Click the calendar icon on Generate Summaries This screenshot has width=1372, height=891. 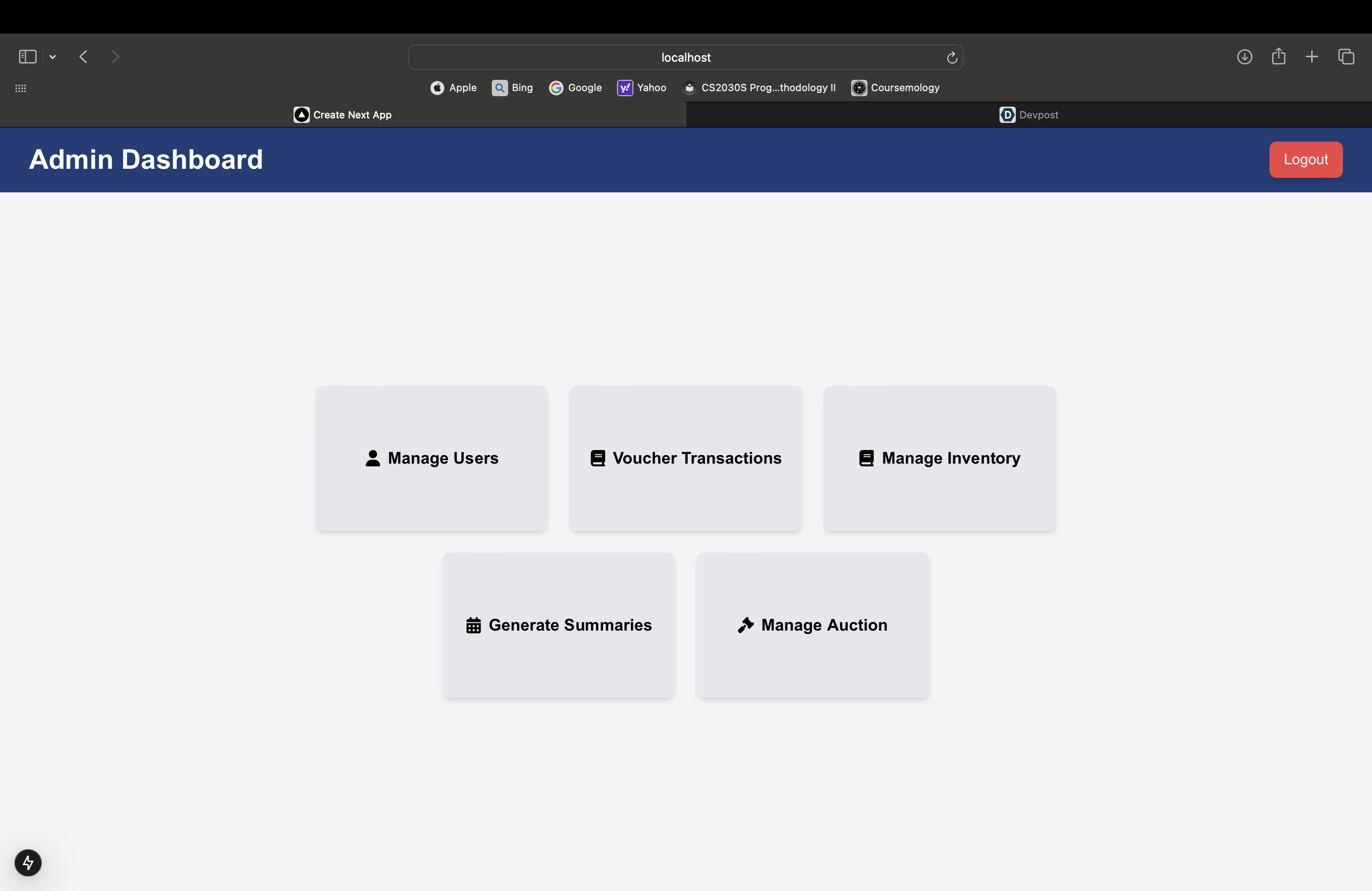(473, 625)
